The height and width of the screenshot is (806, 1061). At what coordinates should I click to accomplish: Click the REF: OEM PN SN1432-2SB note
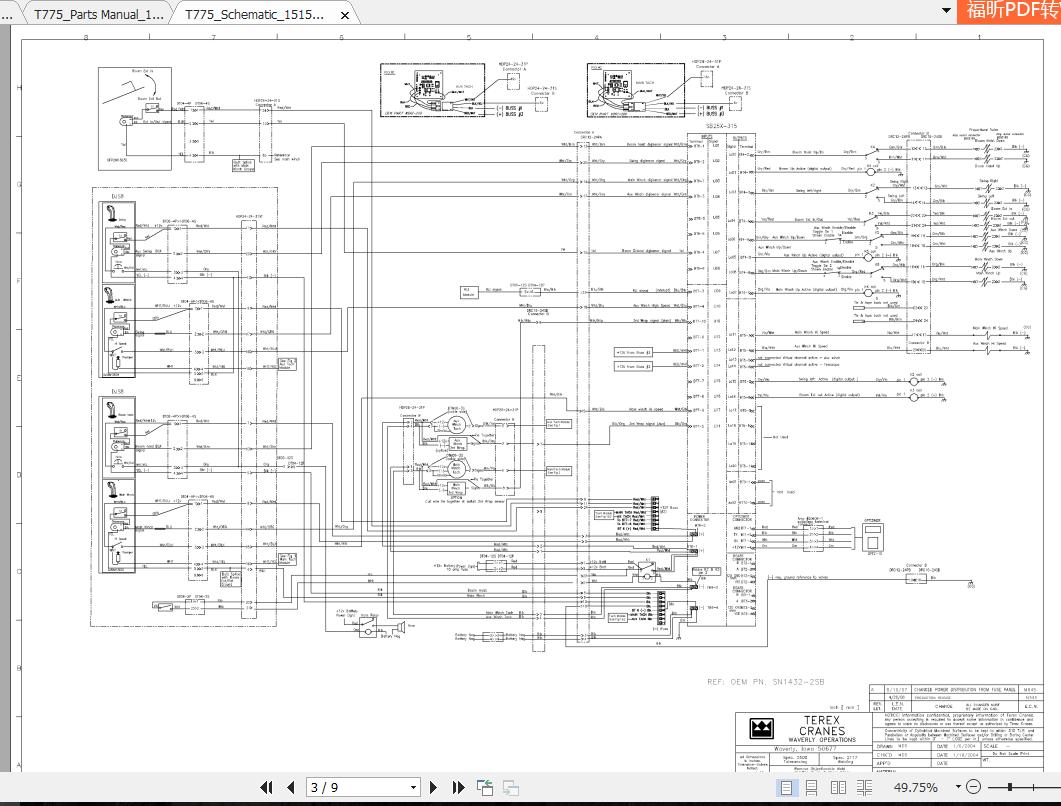tap(765, 681)
